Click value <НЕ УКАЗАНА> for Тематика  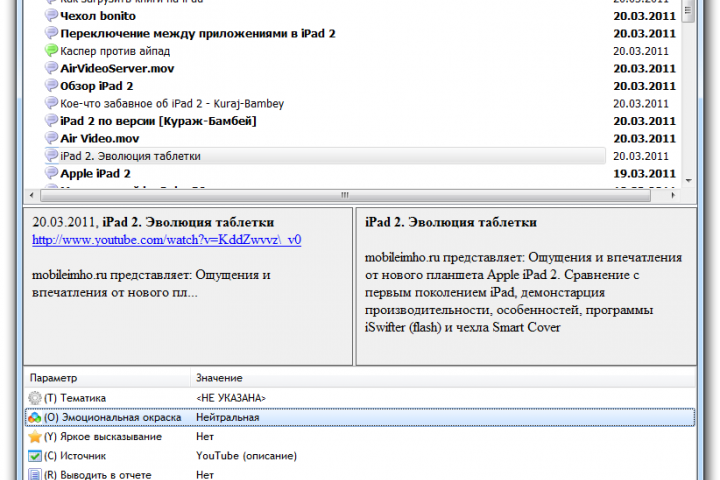coord(231,398)
